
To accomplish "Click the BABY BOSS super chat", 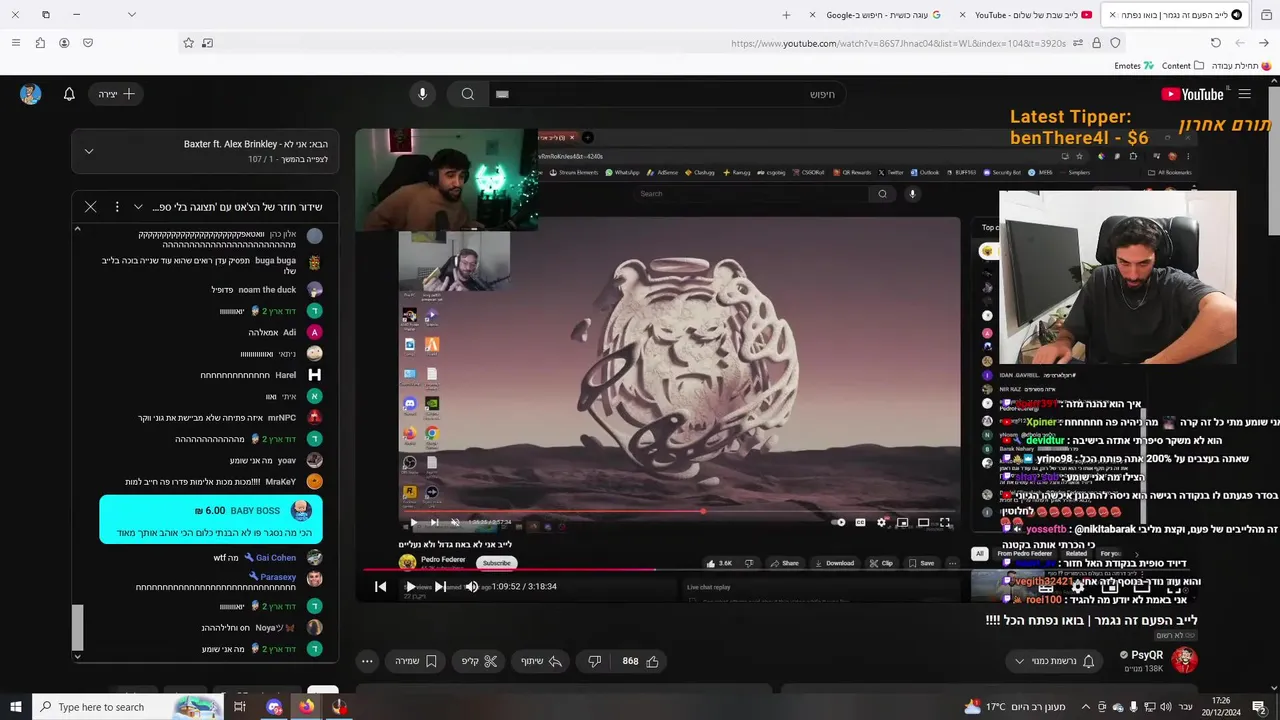I will (x=211, y=520).
